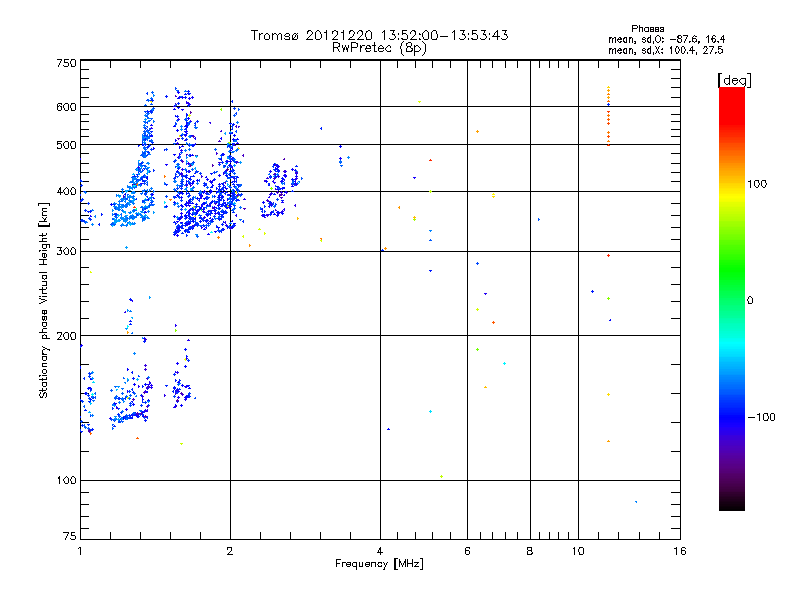Image resolution: width=800 pixels, height=600 pixels.
Task: Click the colorbar tick label '100'
Action: 757,184
